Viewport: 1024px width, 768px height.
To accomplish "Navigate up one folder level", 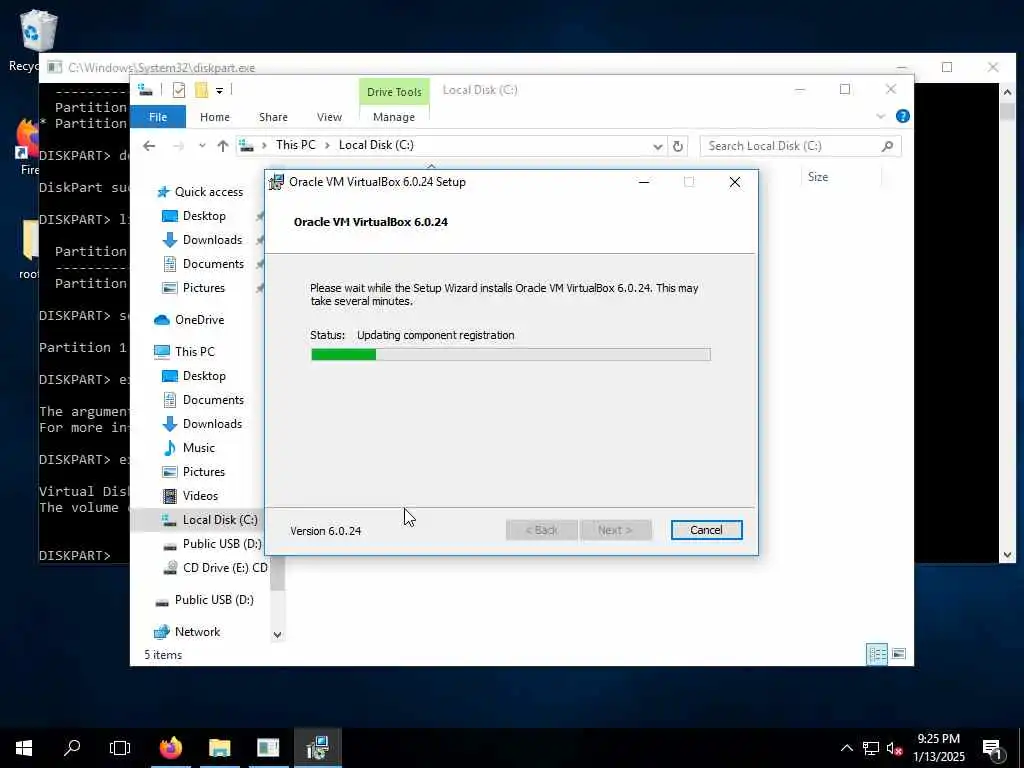I will (x=223, y=146).
